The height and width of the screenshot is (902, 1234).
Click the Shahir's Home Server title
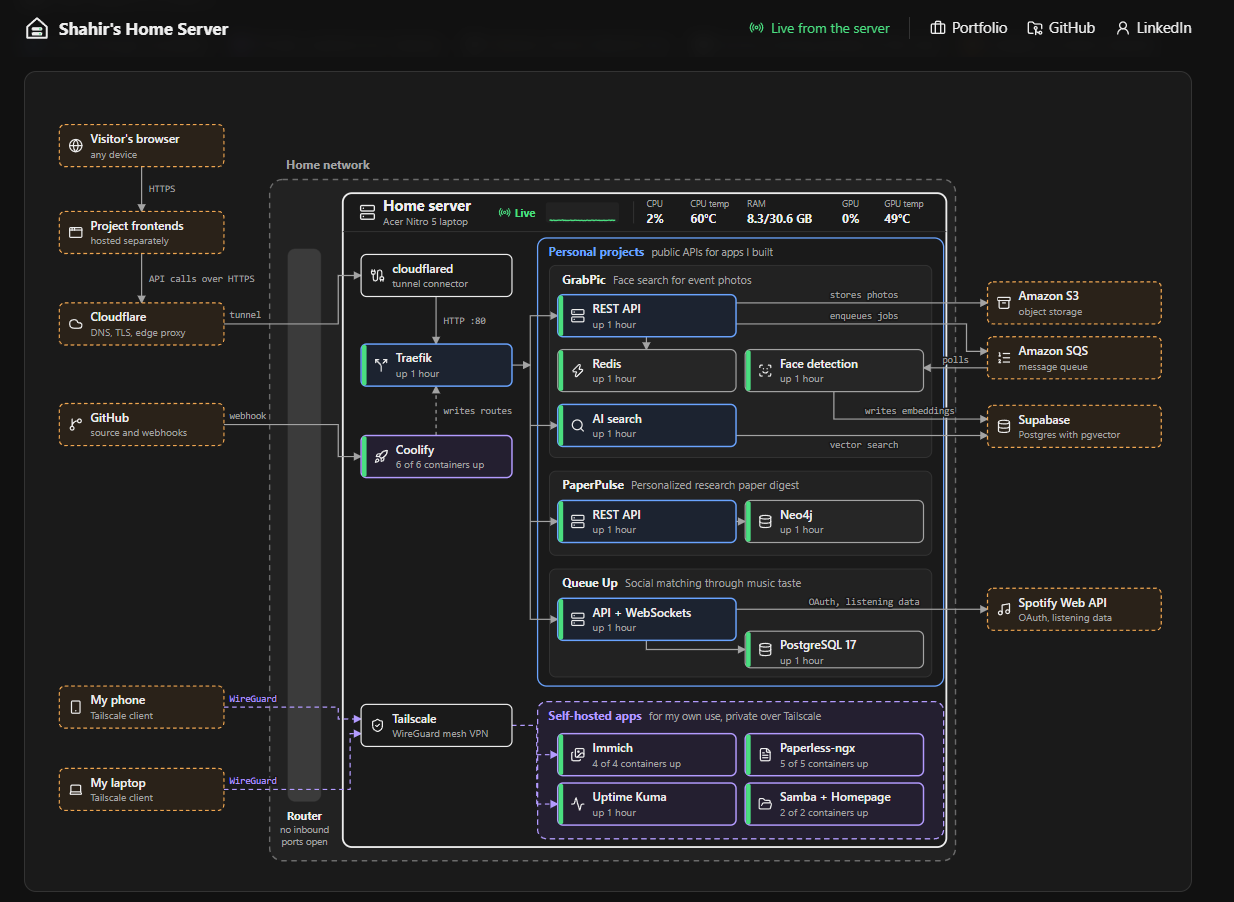(143, 29)
